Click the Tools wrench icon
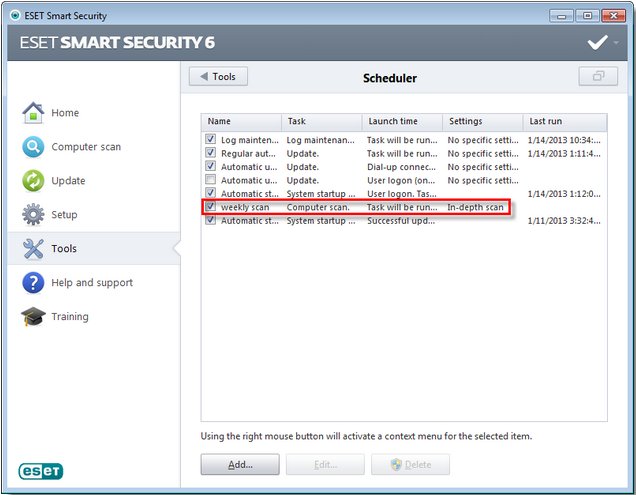Viewport: 636px width, 495px height. (x=33, y=248)
